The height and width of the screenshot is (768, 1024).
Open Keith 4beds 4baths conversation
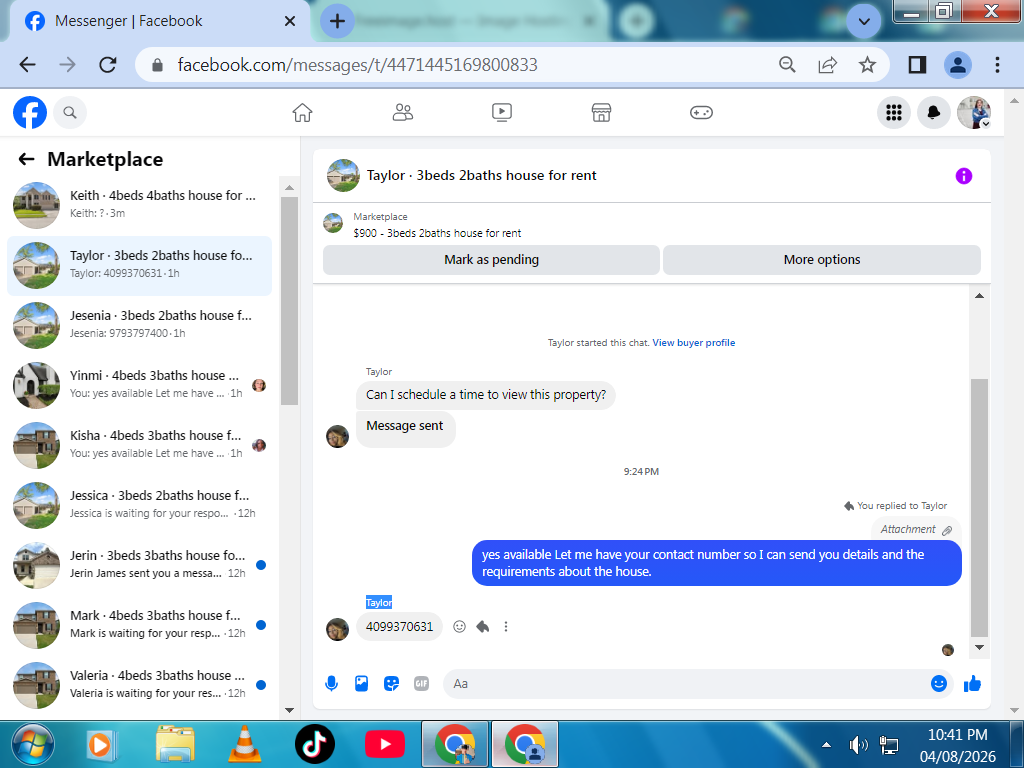tap(139, 205)
